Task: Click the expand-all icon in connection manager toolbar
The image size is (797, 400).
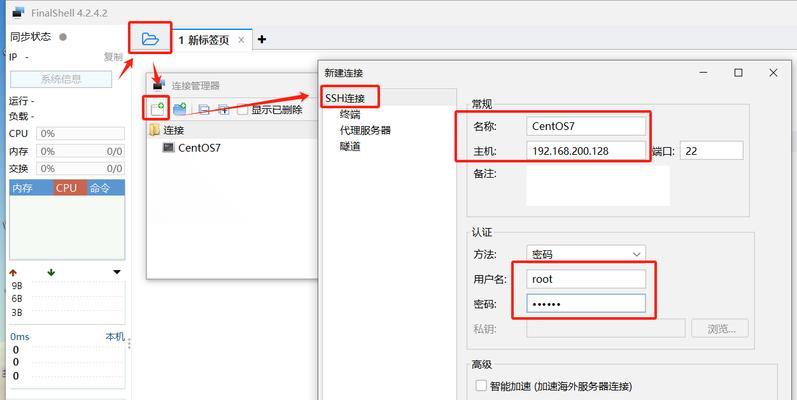Action: tap(224, 109)
